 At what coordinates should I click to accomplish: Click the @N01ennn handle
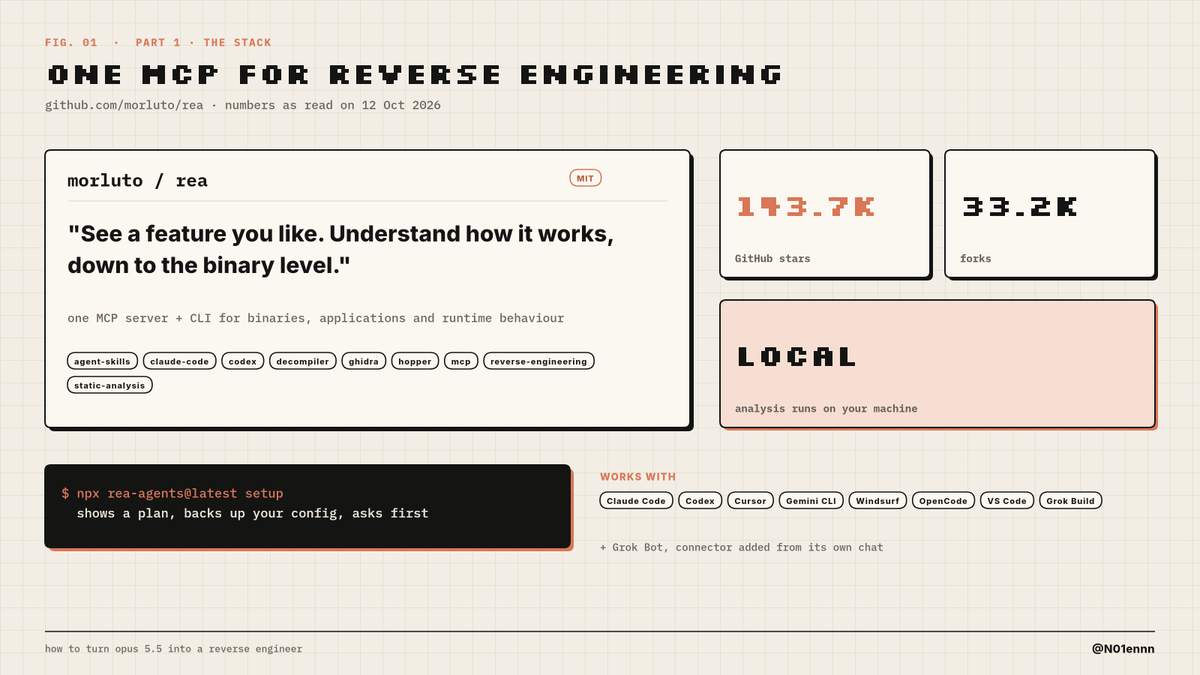1123,649
